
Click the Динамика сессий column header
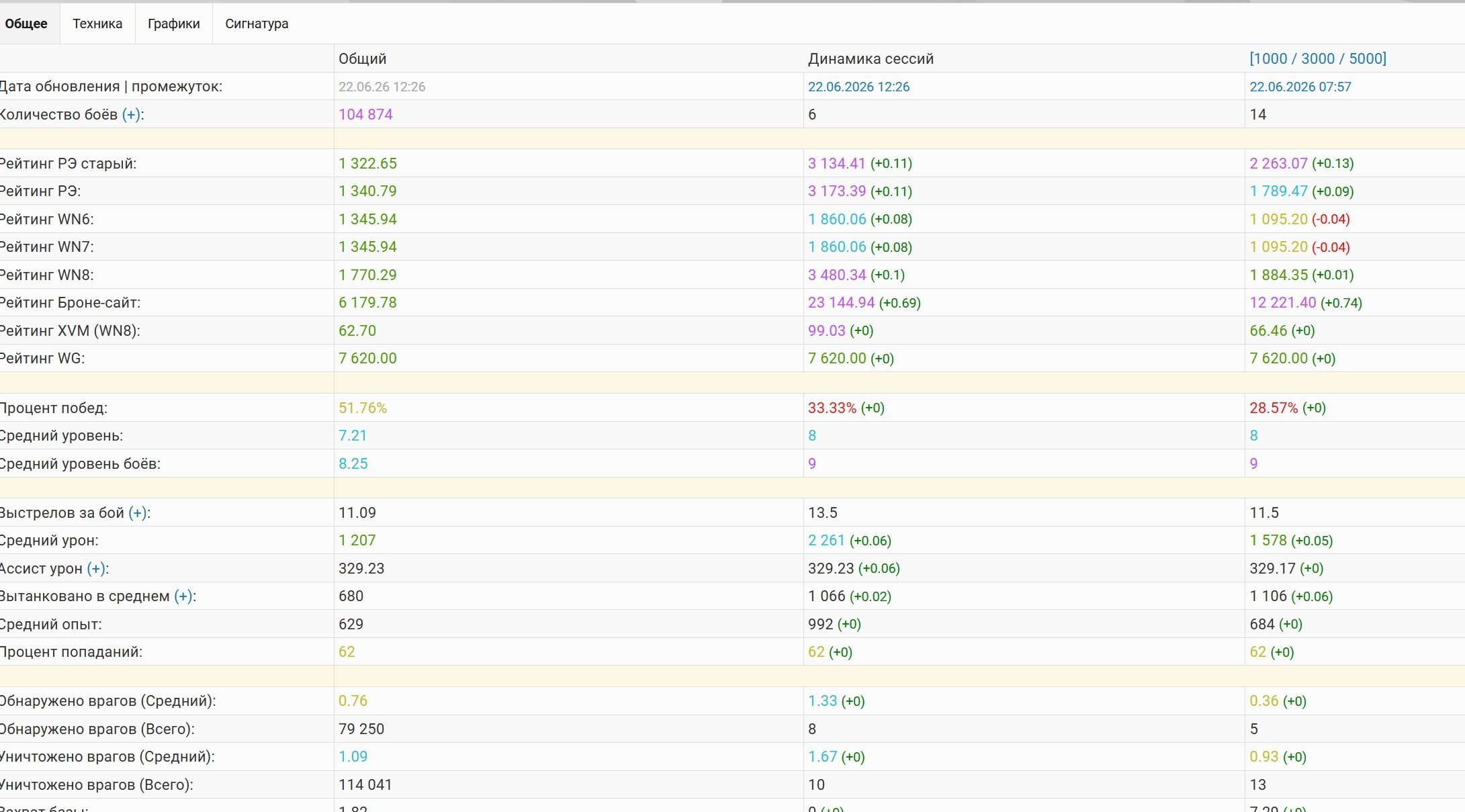[871, 58]
